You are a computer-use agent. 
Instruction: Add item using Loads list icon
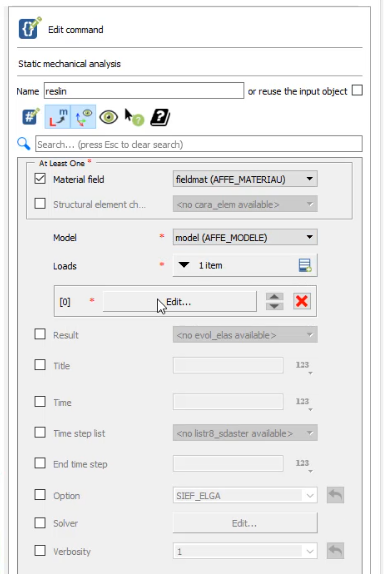coord(305,265)
